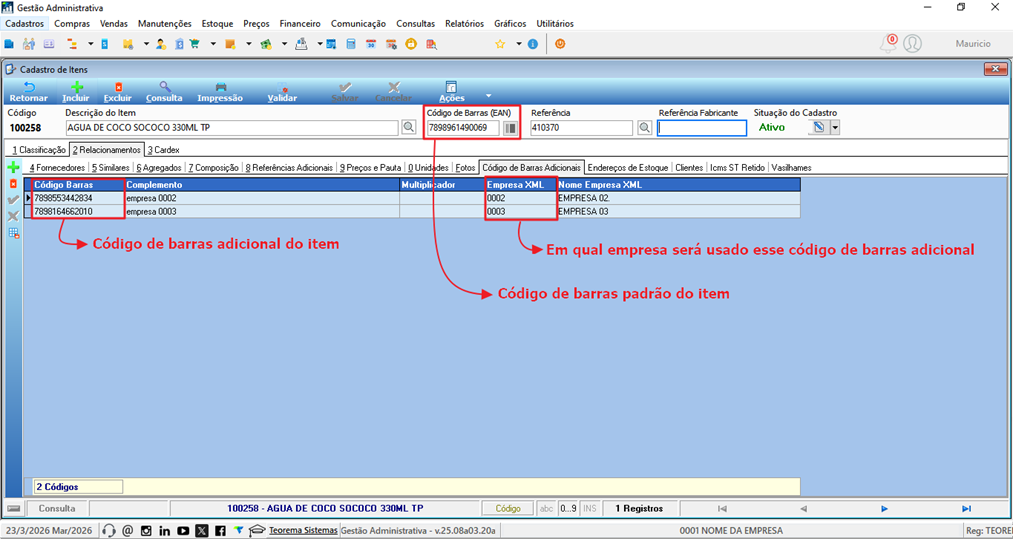Select barcode cell 7898553442834

pyautogui.click(x=77, y=198)
